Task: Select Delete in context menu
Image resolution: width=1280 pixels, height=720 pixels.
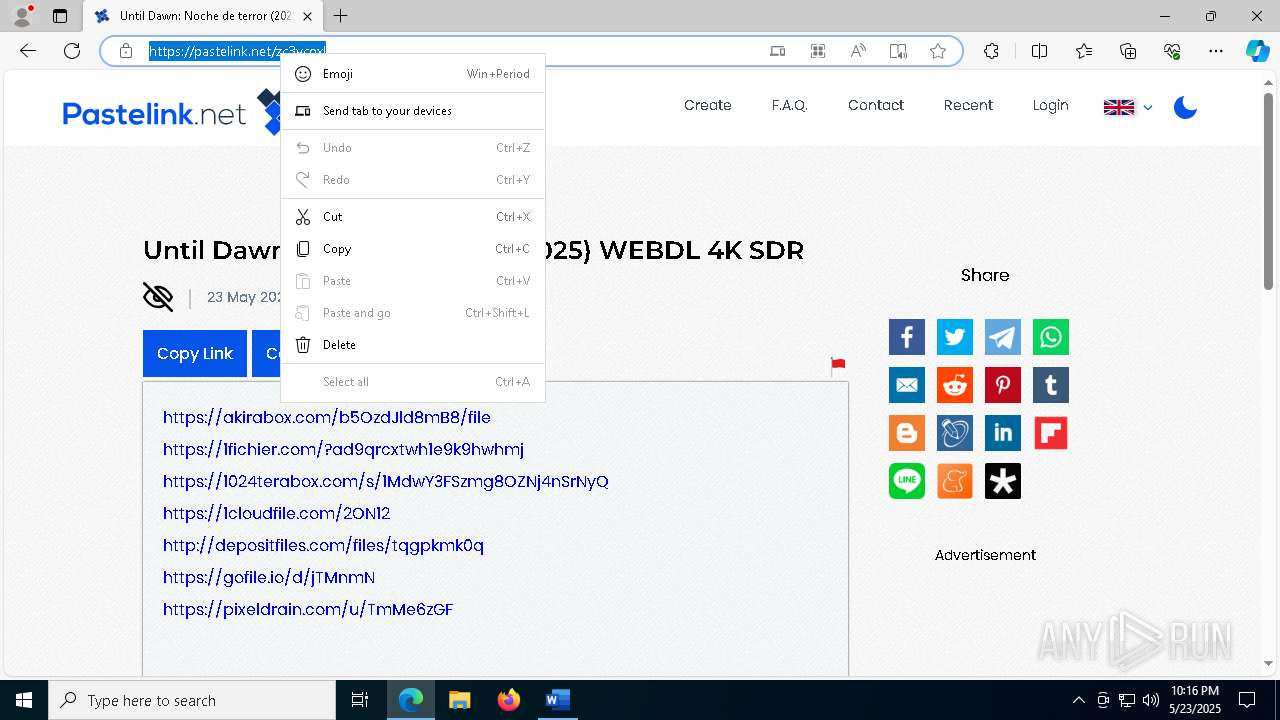Action: (x=413, y=345)
